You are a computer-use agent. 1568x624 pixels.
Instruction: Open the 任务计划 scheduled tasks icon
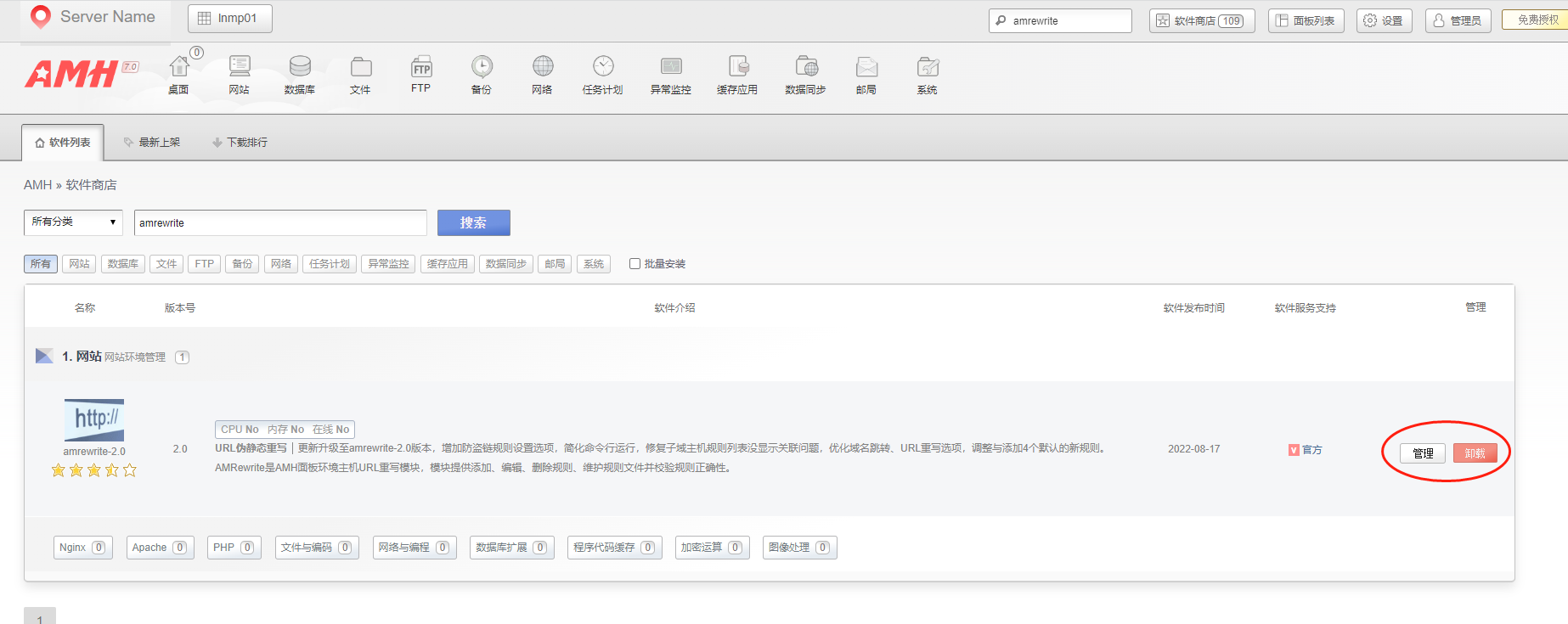pyautogui.click(x=603, y=75)
